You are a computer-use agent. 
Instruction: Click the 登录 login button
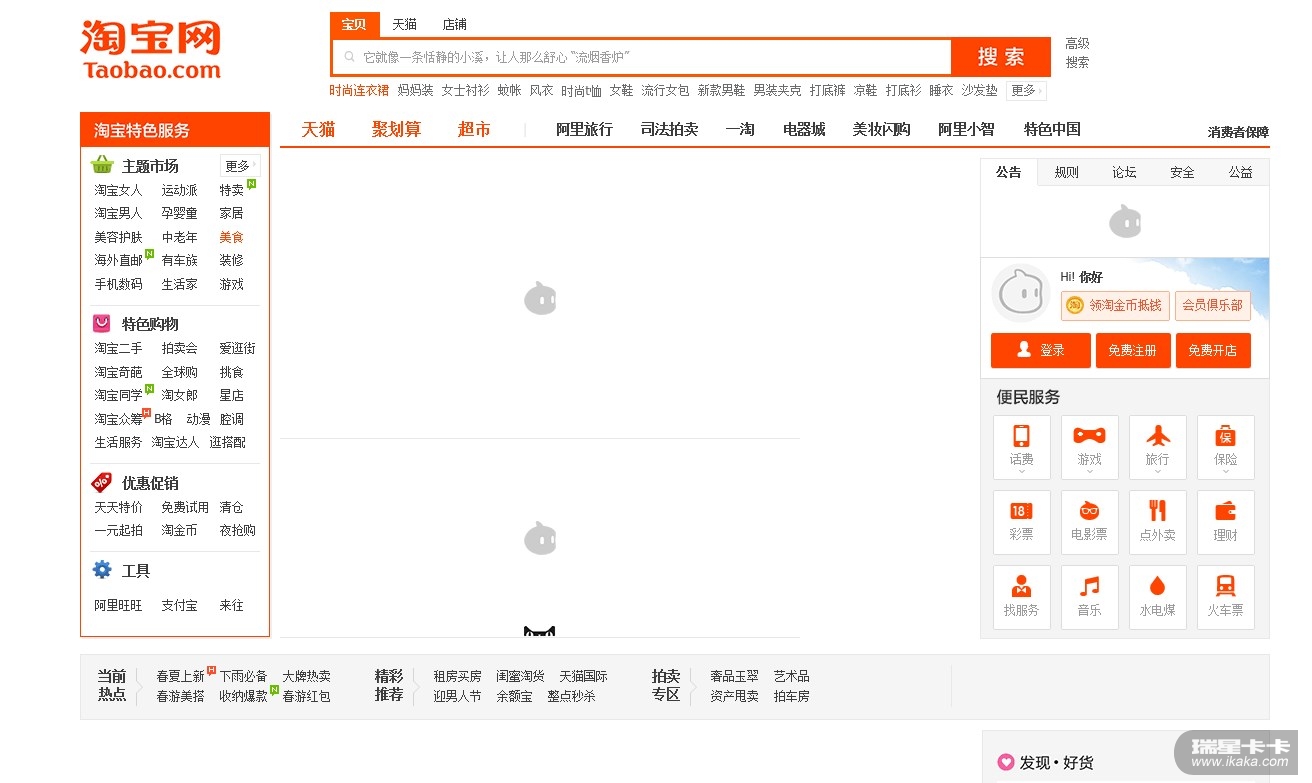[x=1040, y=350]
